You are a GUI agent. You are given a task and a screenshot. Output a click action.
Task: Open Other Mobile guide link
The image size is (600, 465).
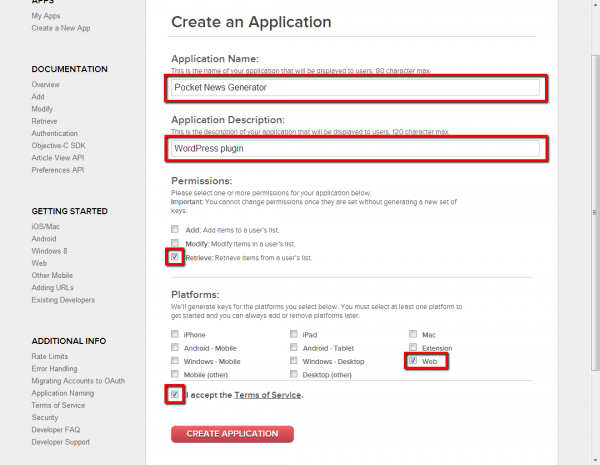[x=52, y=276]
